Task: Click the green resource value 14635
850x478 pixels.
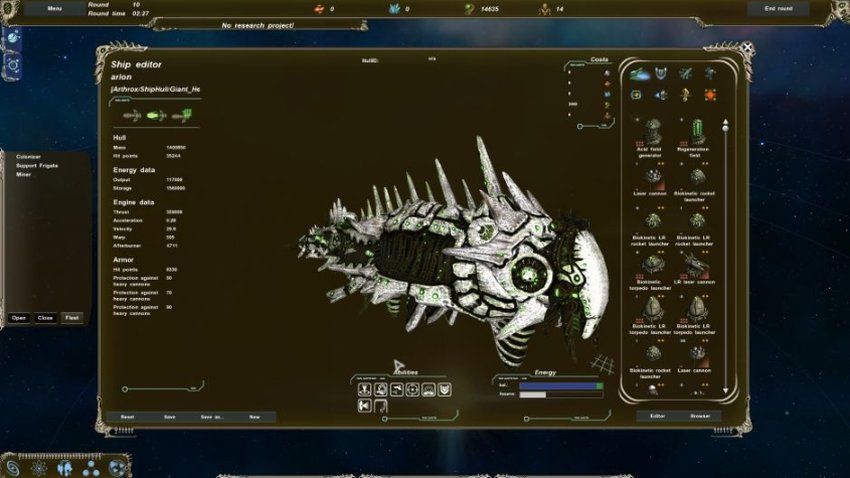Action: coord(490,9)
